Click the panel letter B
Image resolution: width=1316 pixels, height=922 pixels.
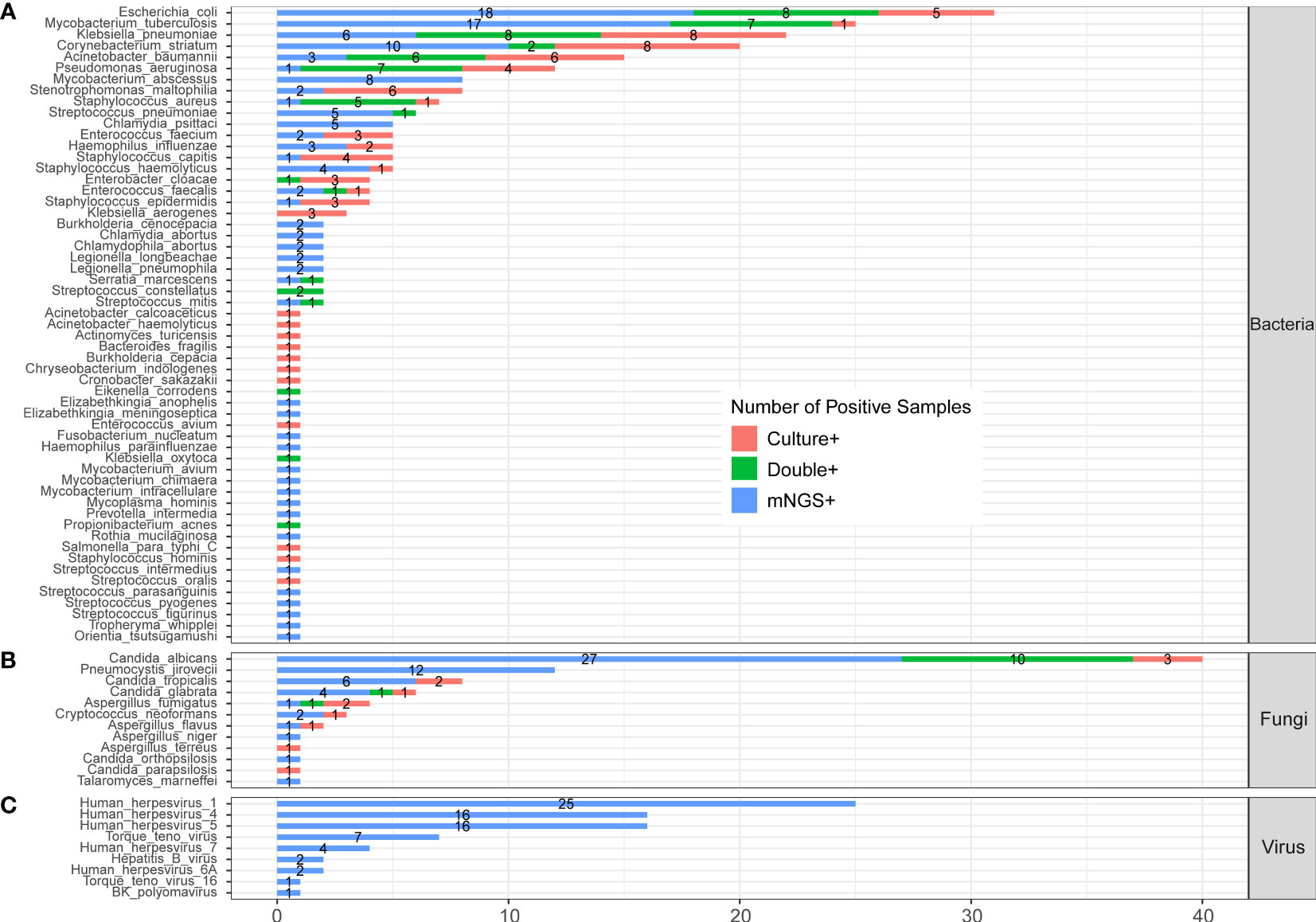pyautogui.click(x=8, y=660)
